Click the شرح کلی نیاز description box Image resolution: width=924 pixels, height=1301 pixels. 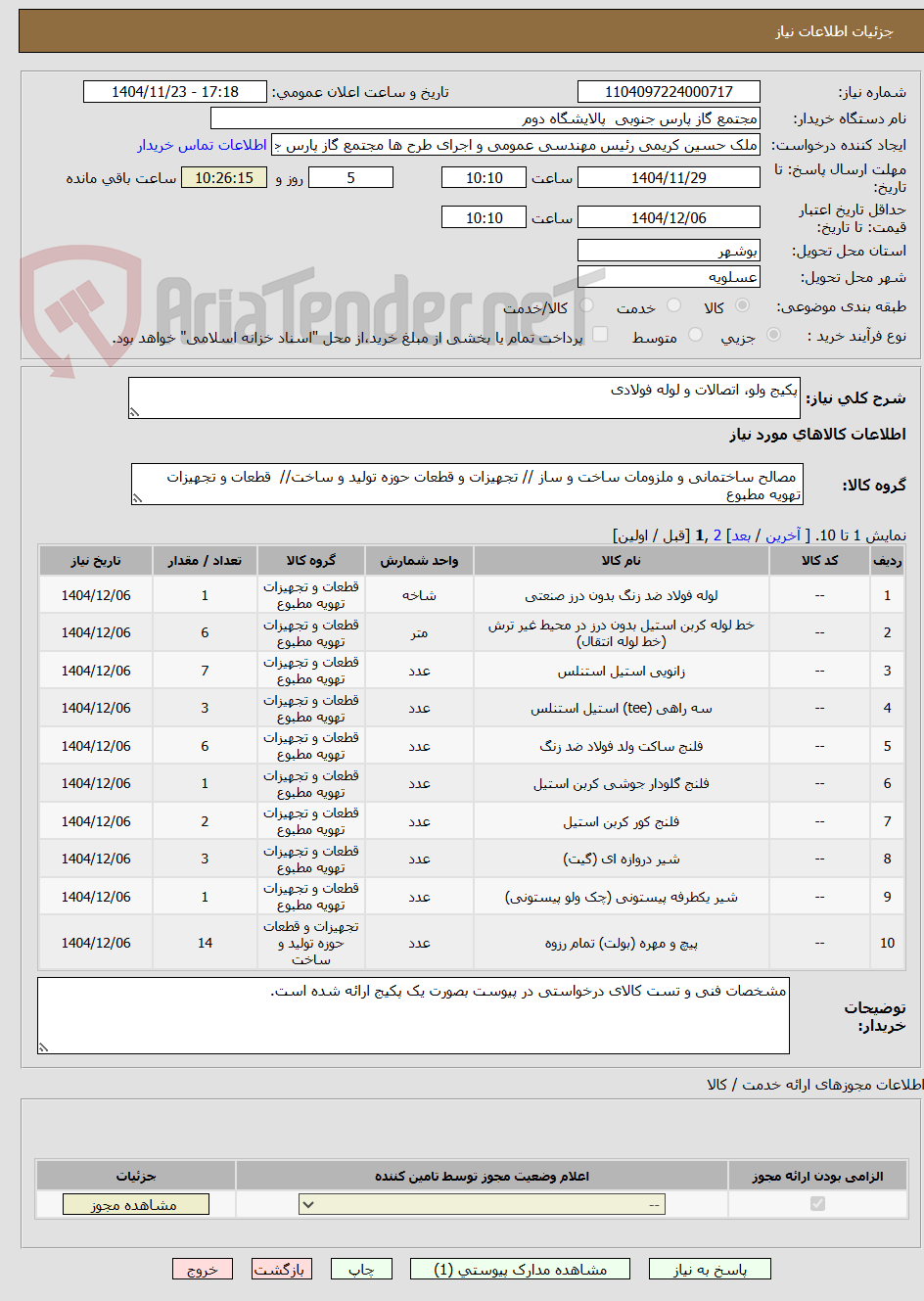pos(464,398)
